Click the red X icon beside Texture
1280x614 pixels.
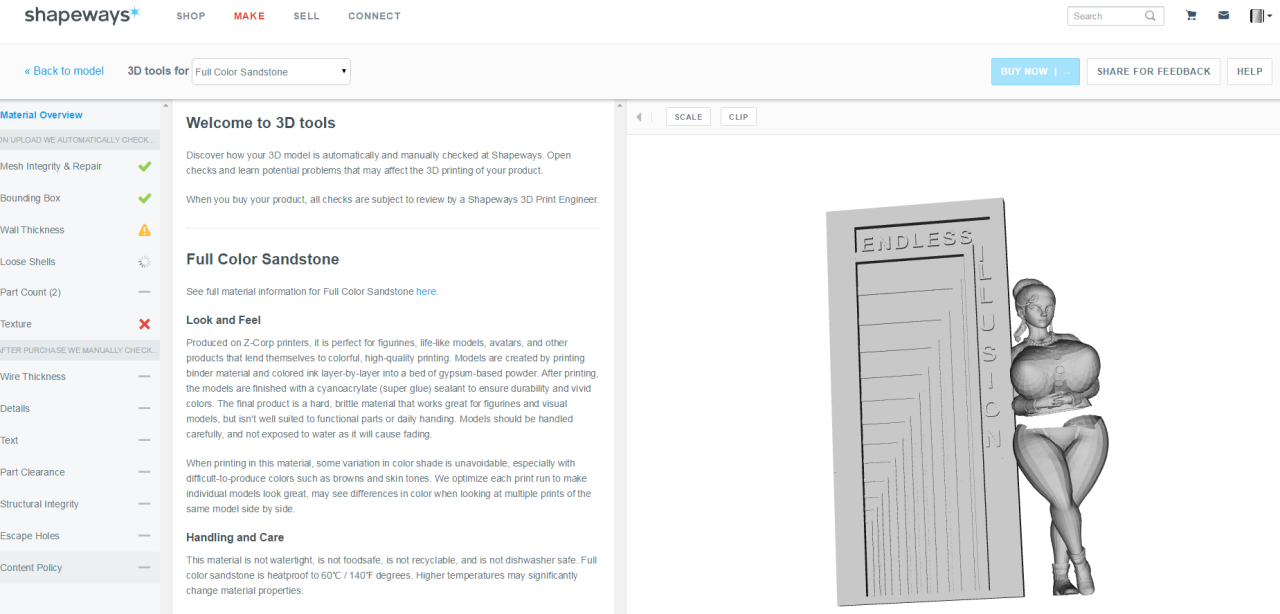144,324
